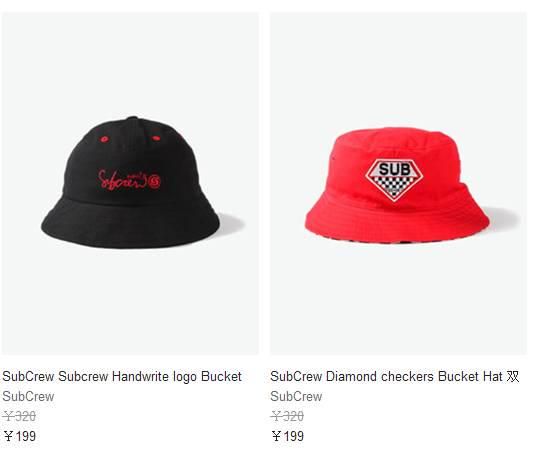Click the crossed-out ¥320 price under the black hat
This screenshot has height=458, width=534.
click(x=19, y=416)
